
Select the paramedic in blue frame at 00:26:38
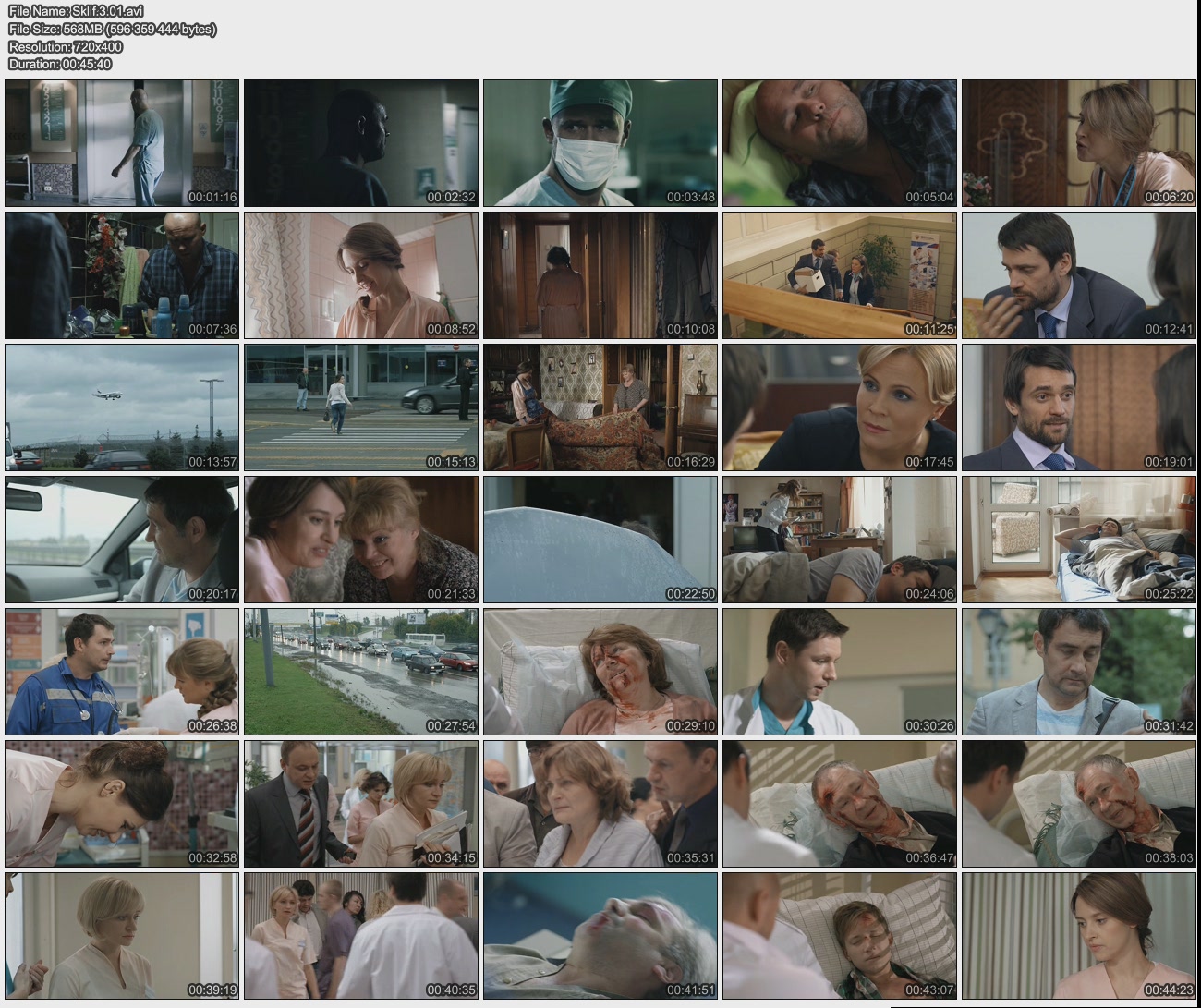click(x=122, y=672)
